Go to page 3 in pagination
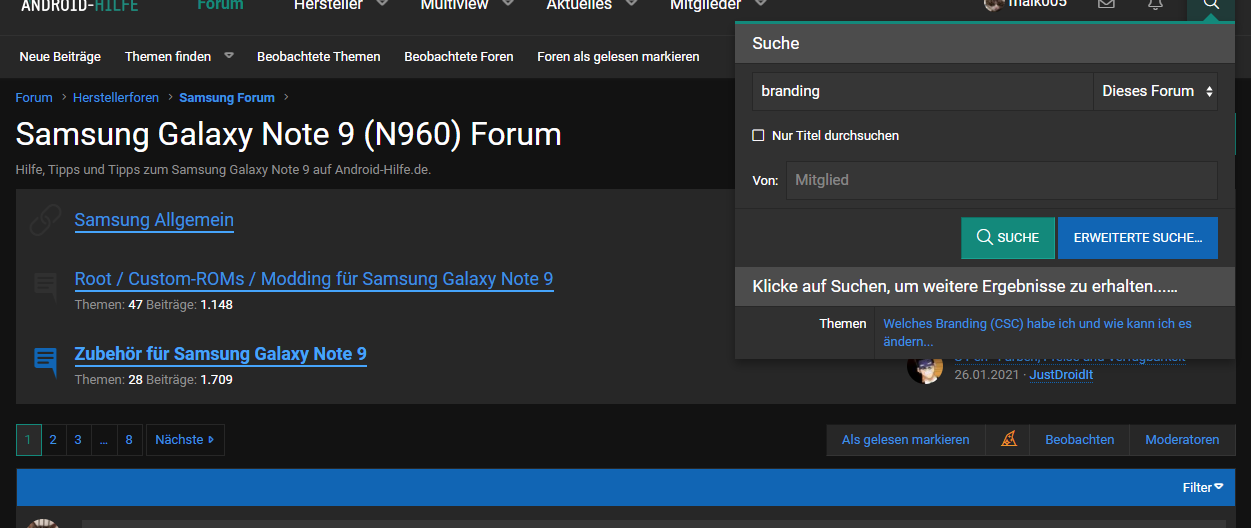The image size is (1251, 528). 79,440
